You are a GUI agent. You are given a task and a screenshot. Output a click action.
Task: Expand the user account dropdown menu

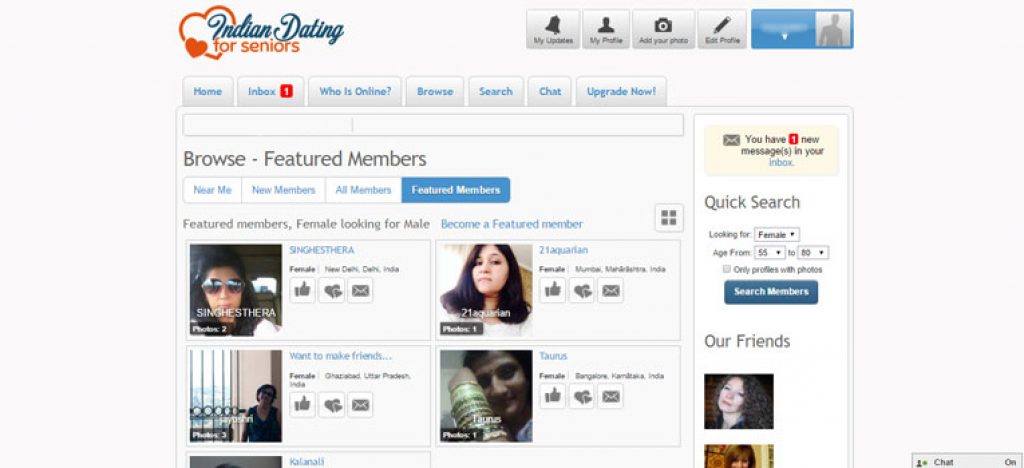click(x=784, y=37)
